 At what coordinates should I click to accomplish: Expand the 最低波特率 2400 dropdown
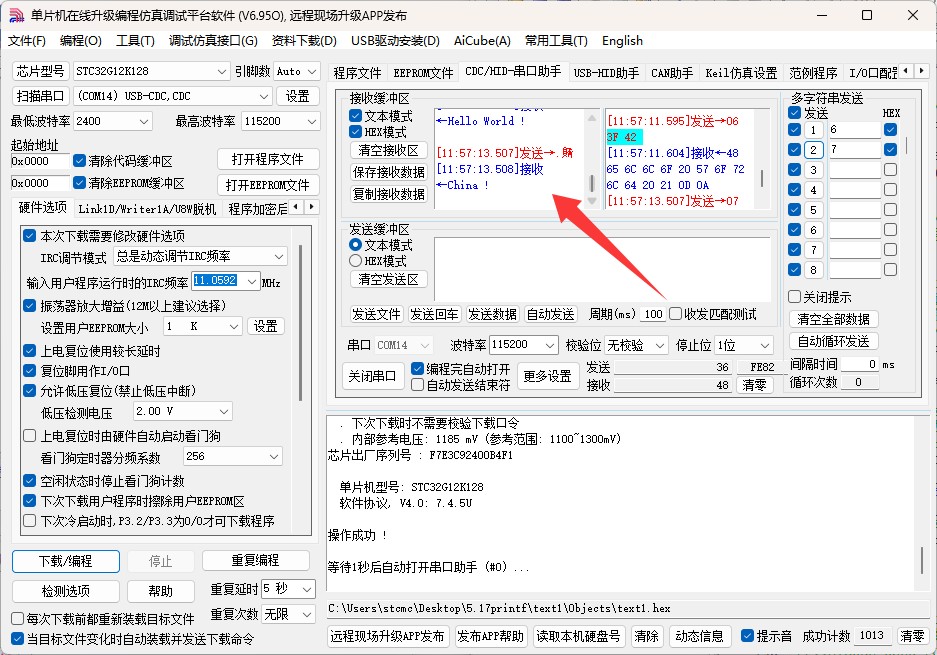(144, 121)
